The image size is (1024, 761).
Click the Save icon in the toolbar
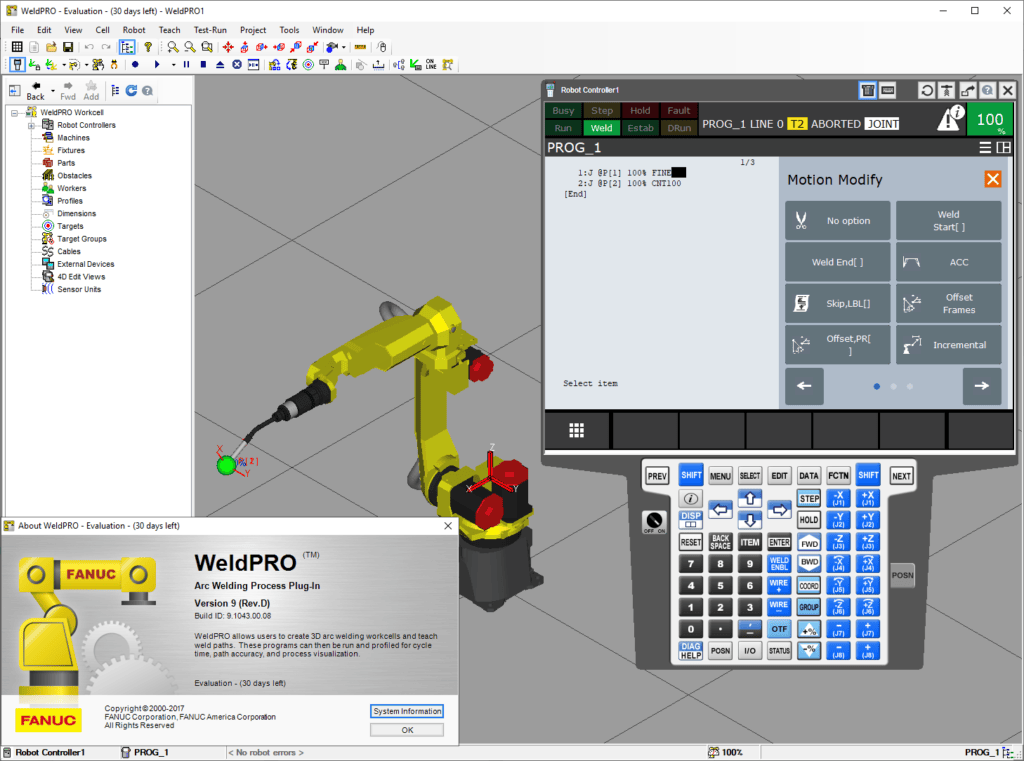(x=66, y=47)
